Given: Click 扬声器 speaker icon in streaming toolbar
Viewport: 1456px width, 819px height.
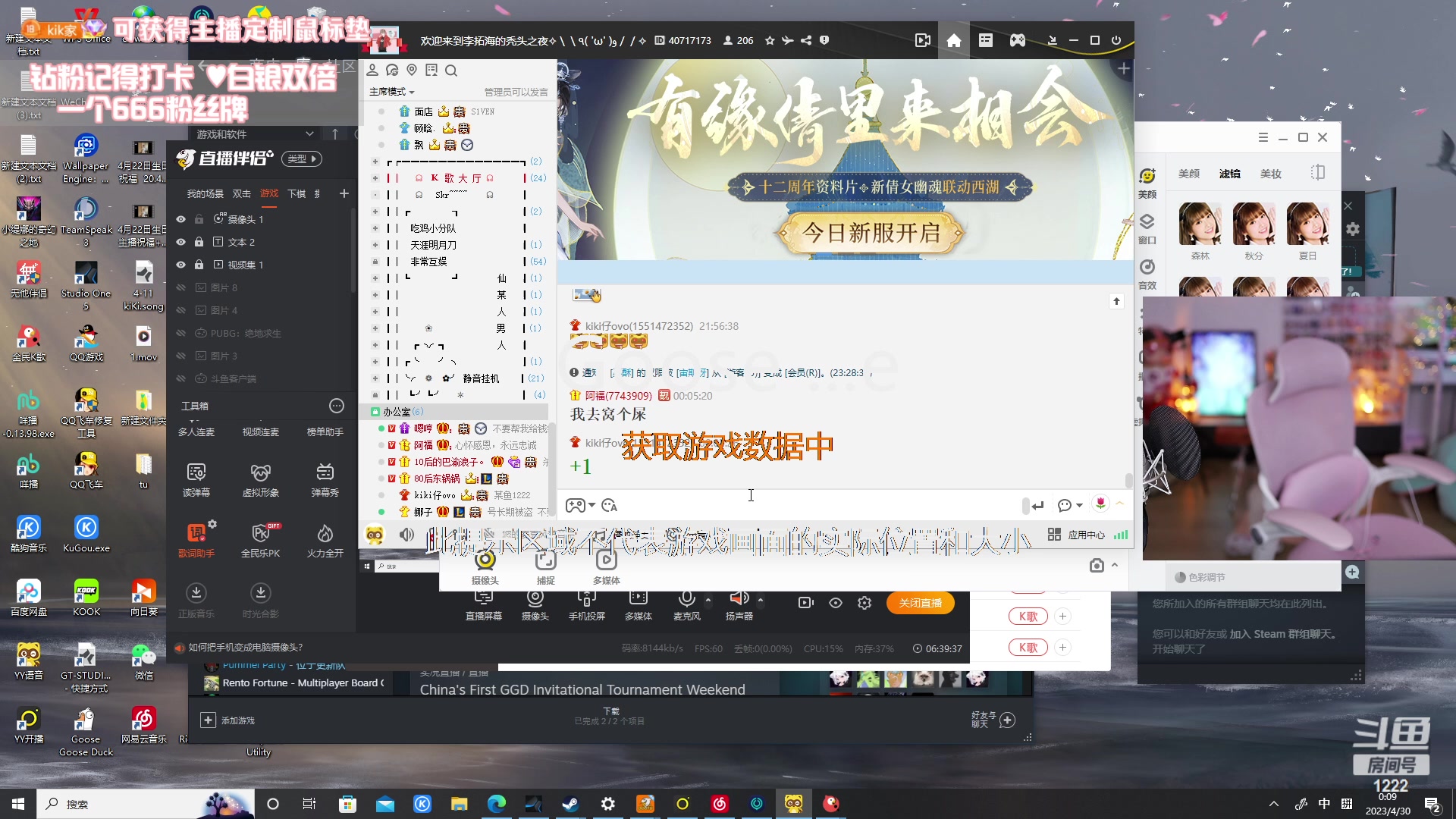Looking at the screenshot, I should pyautogui.click(x=739, y=599).
